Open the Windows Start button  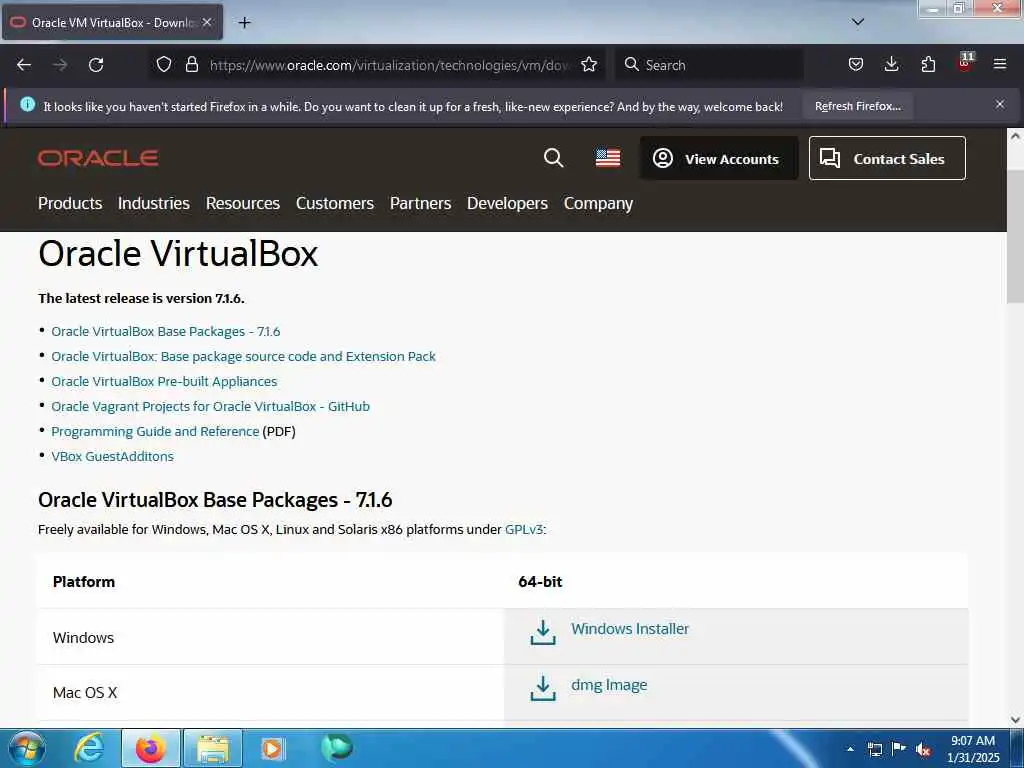27,748
